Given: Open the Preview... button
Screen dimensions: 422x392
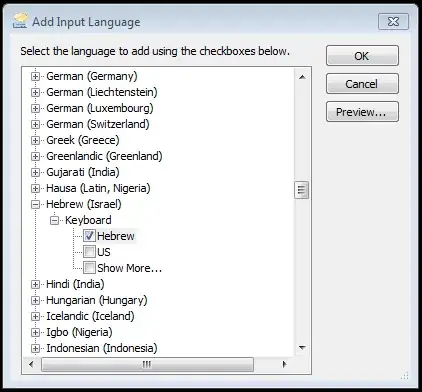Looking at the screenshot, I should [362, 112].
